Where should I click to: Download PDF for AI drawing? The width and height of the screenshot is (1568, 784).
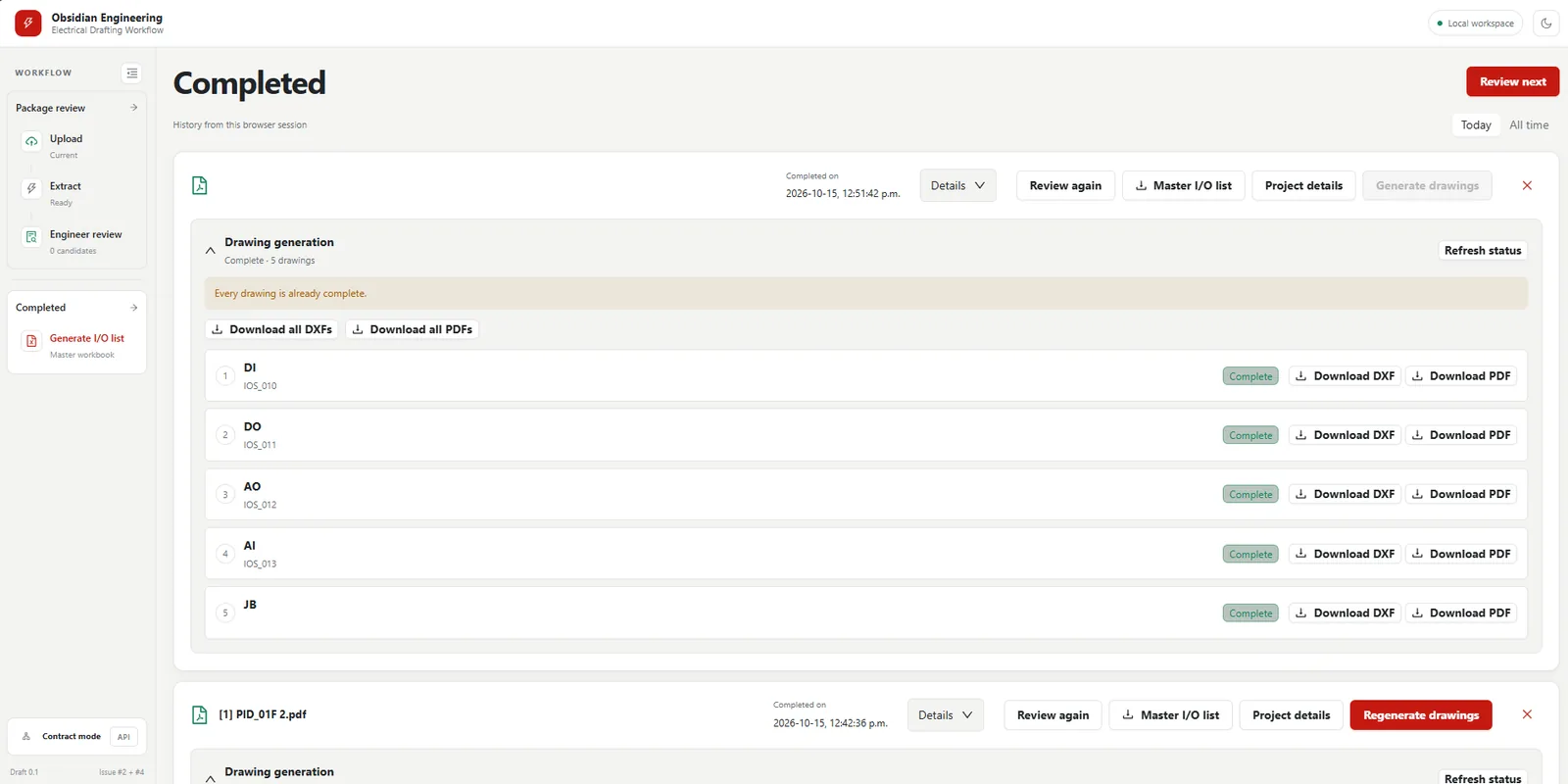pyautogui.click(x=1461, y=554)
